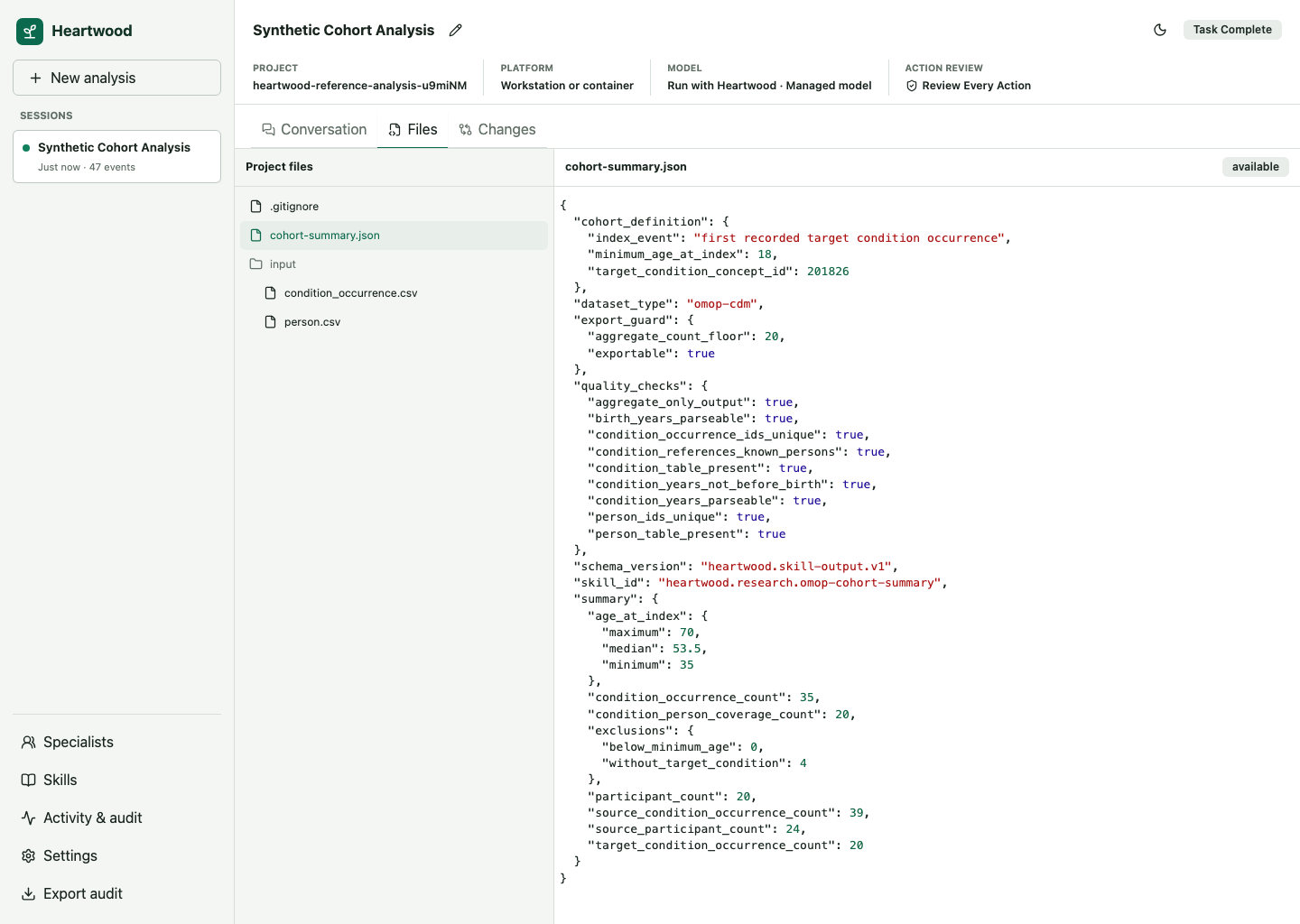Switch to the Conversation tab
The width and height of the screenshot is (1300, 924).
[314, 129]
